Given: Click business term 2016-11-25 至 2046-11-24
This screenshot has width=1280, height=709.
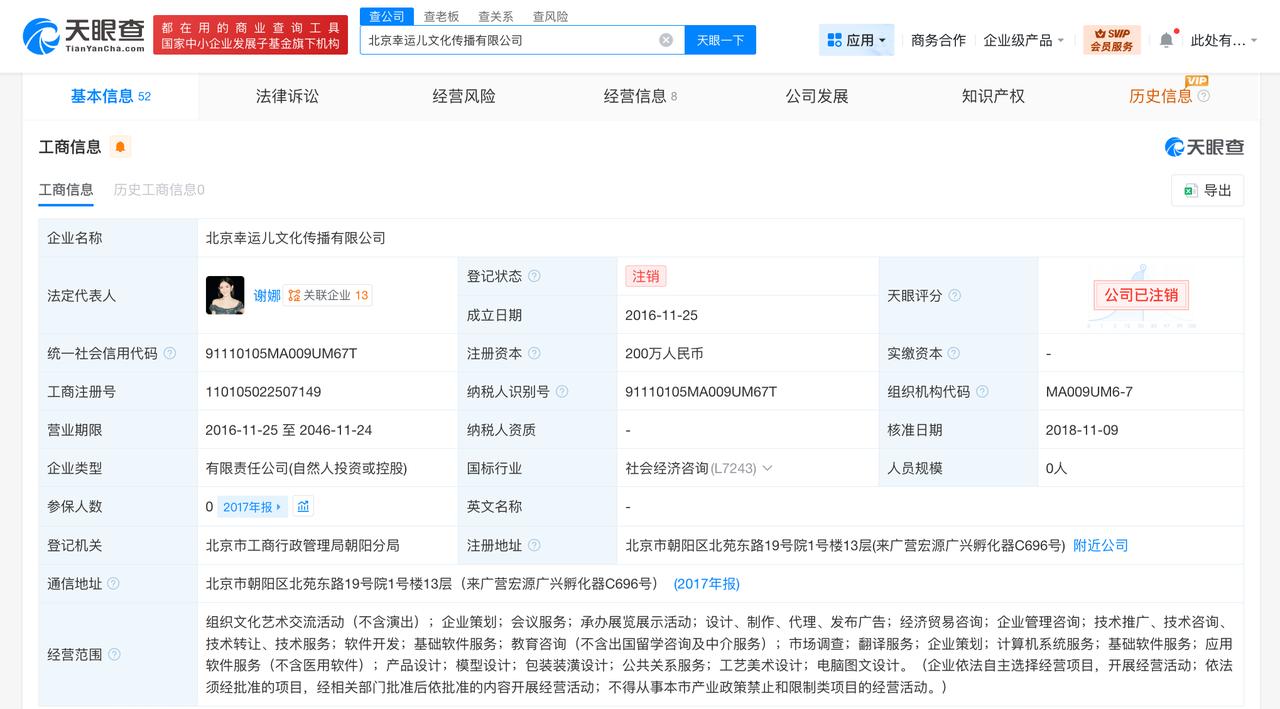Looking at the screenshot, I should click(288, 430).
